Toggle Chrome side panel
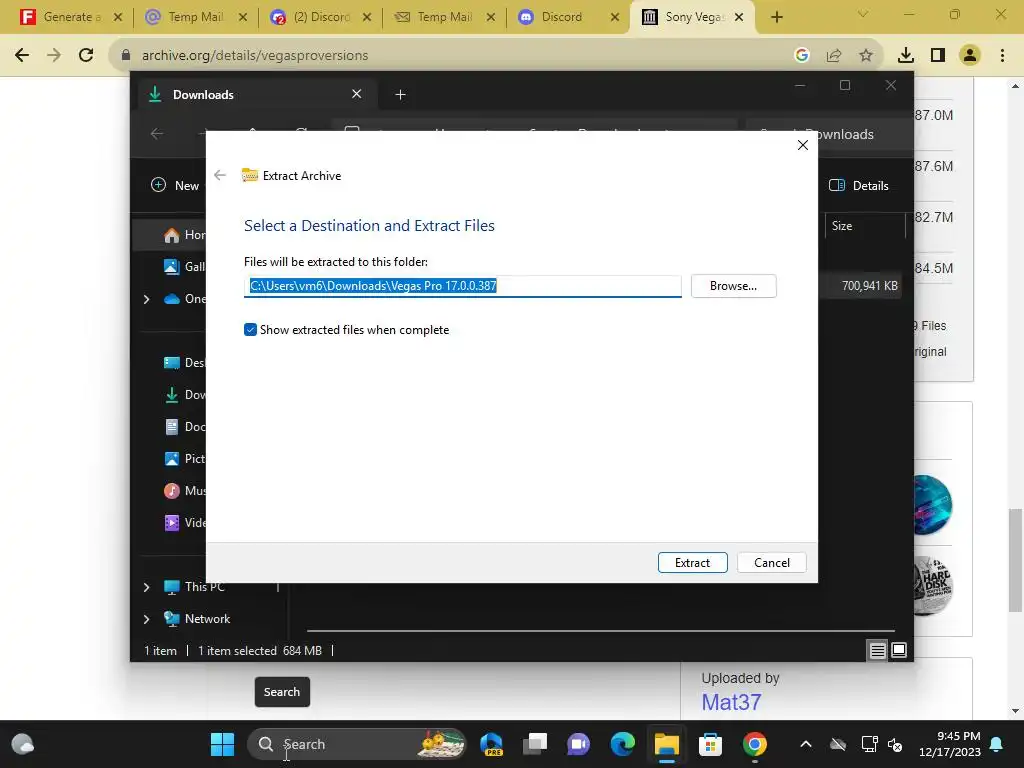 pos(938,56)
